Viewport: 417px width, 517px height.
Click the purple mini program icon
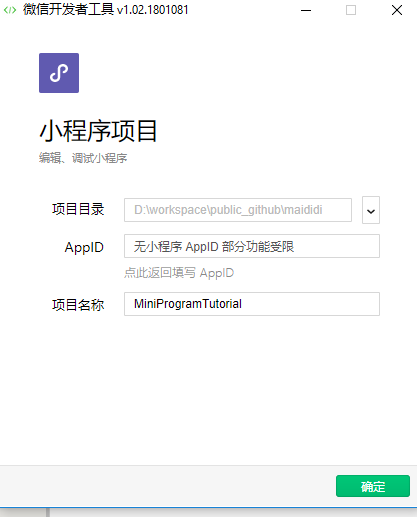[x=59, y=73]
